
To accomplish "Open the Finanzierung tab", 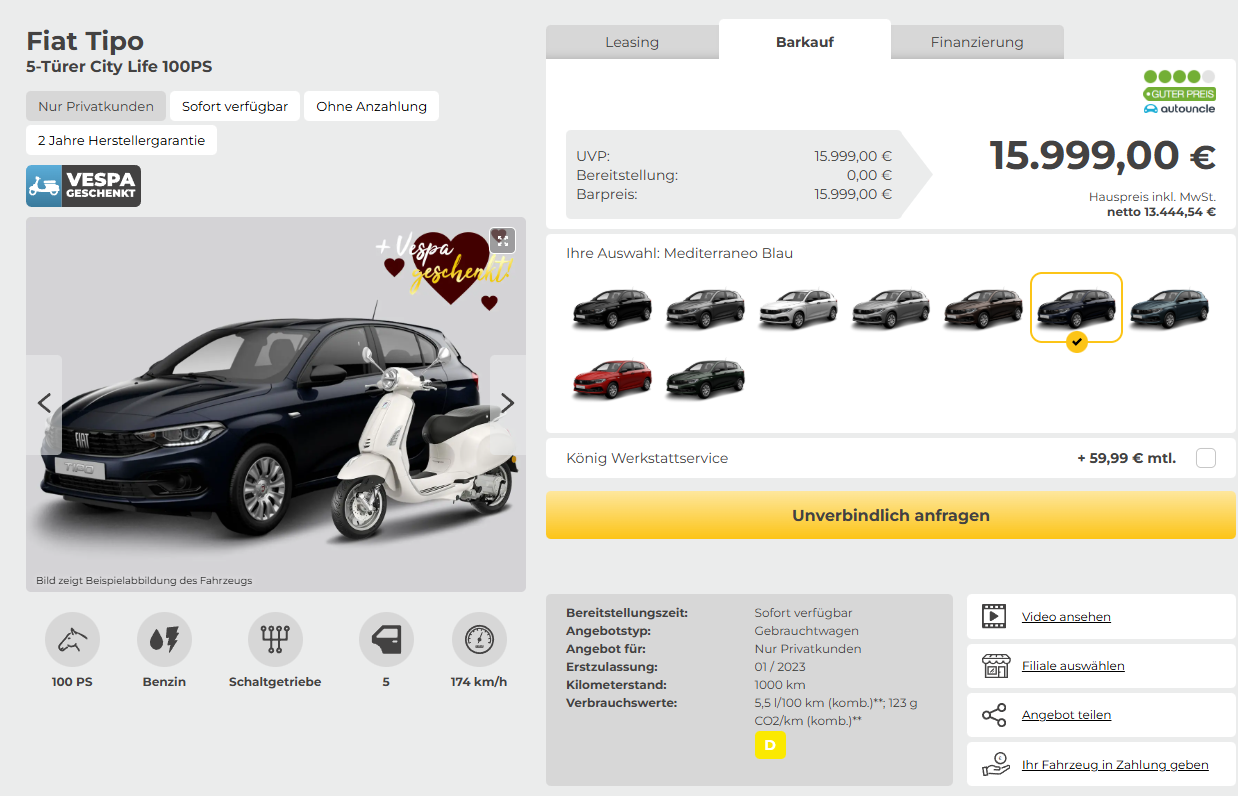I will [x=976, y=42].
